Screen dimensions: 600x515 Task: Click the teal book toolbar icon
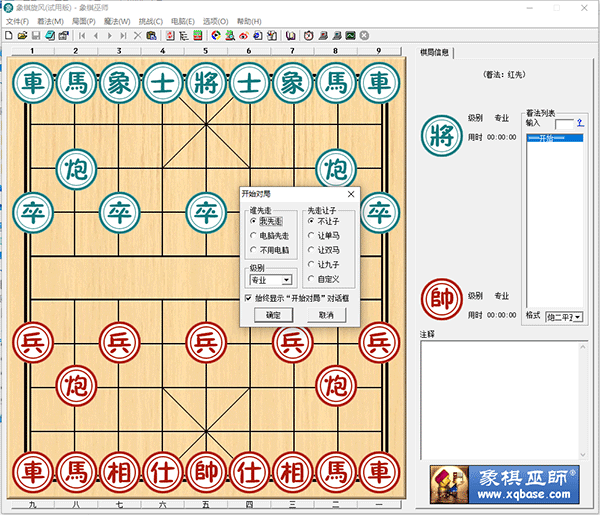[50, 36]
